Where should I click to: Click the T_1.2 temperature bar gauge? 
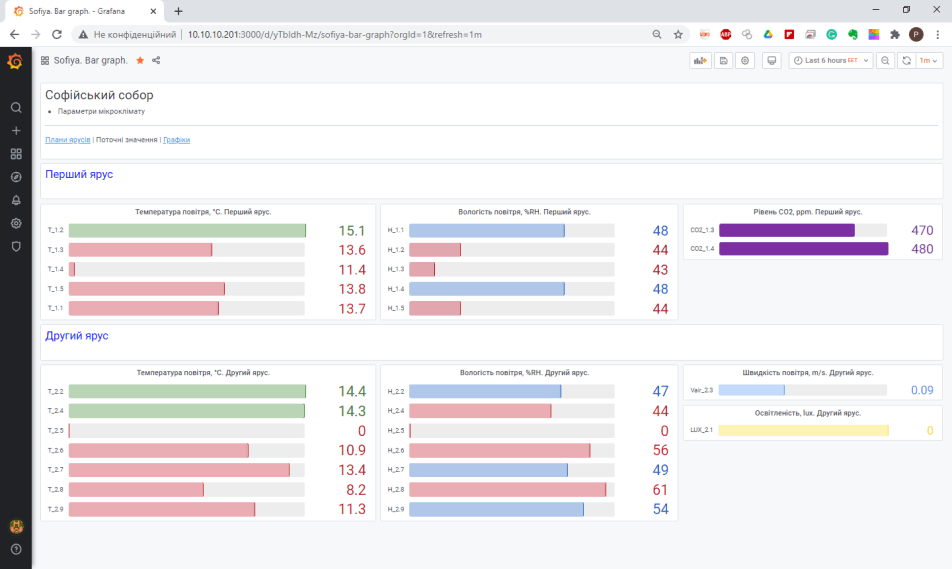(x=187, y=230)
